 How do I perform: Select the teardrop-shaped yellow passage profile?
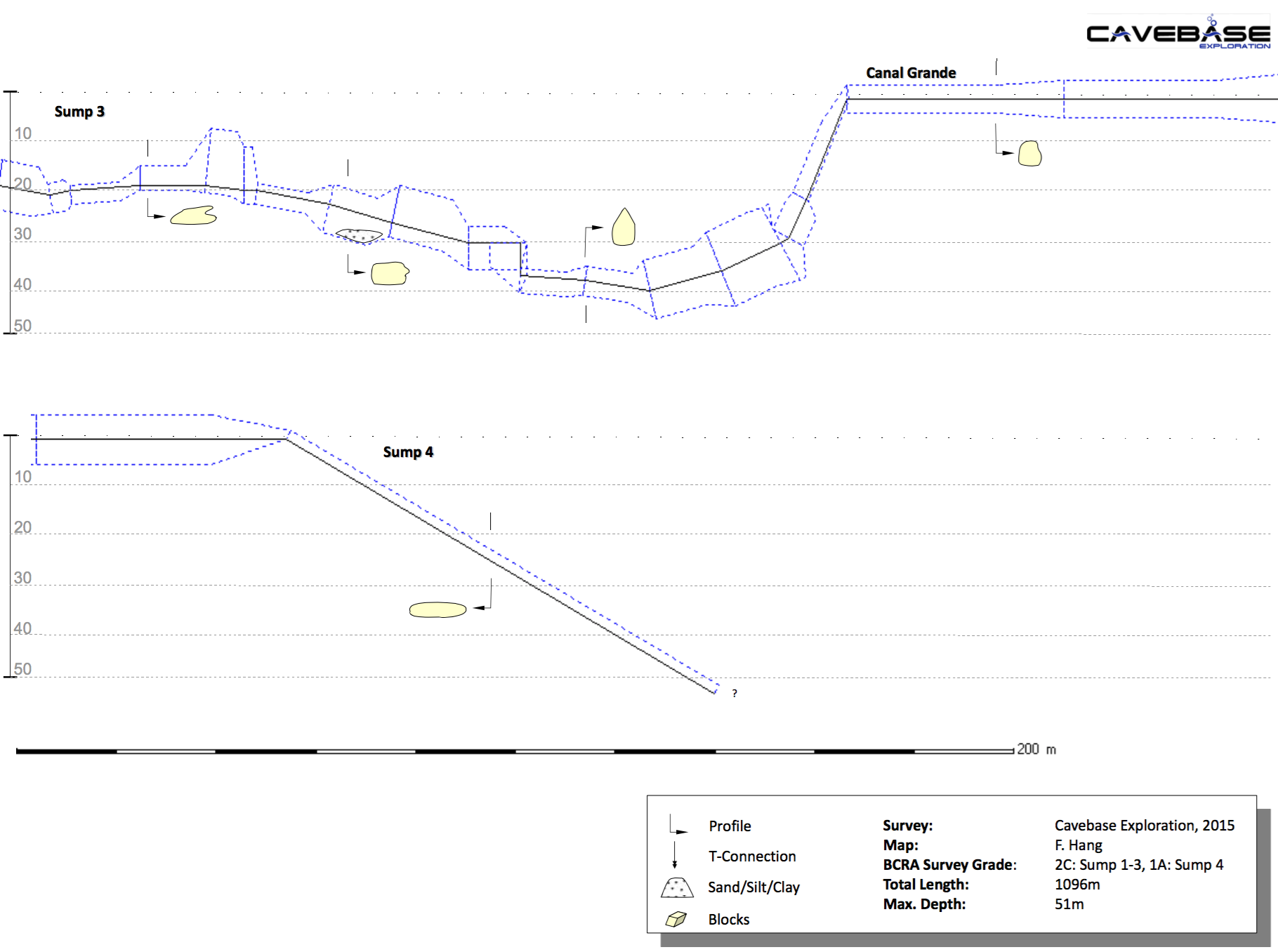coord(624,228)
